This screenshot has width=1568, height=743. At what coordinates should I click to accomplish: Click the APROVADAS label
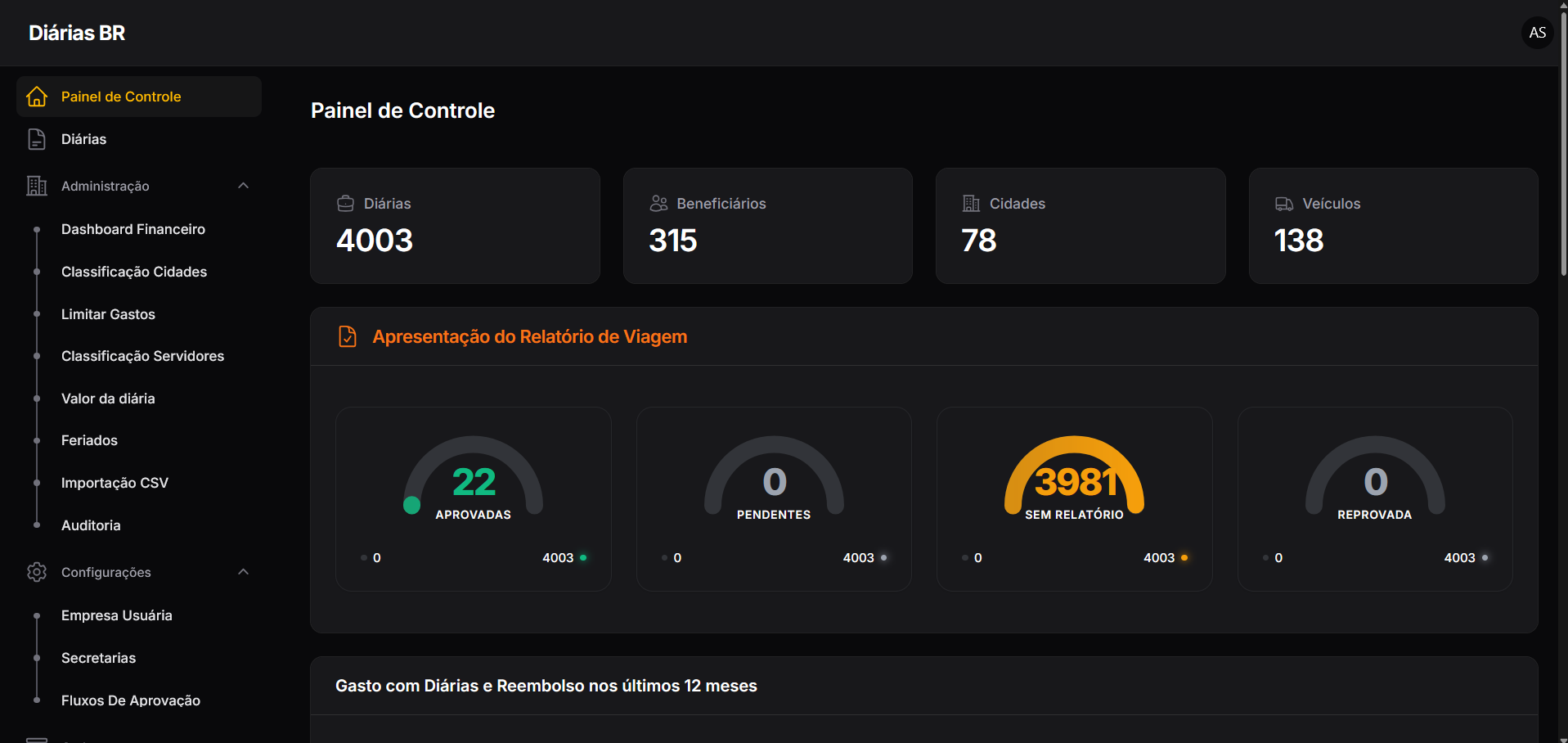point(473,515)
